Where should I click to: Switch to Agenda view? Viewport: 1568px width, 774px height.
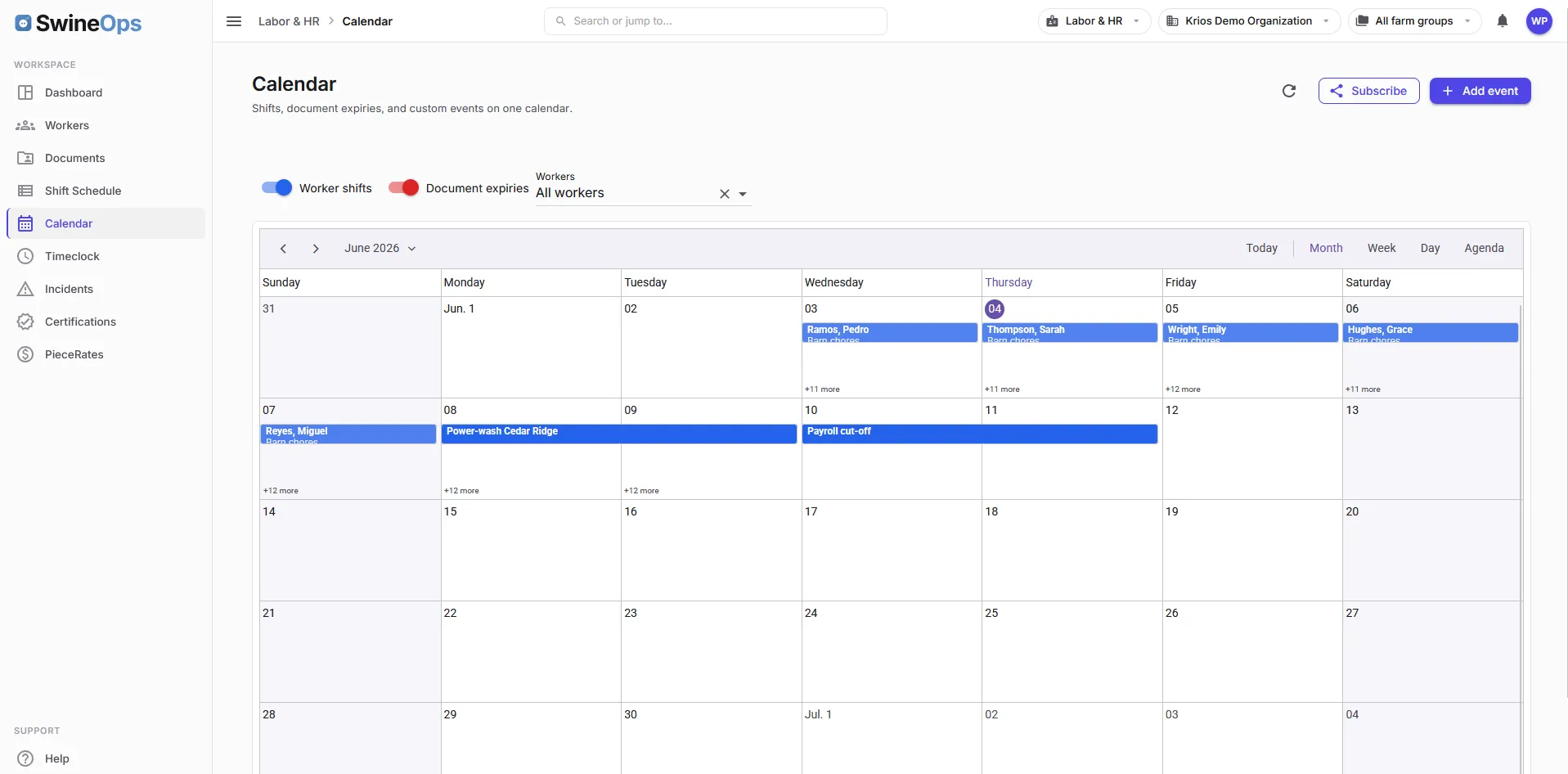[1484, 249]
